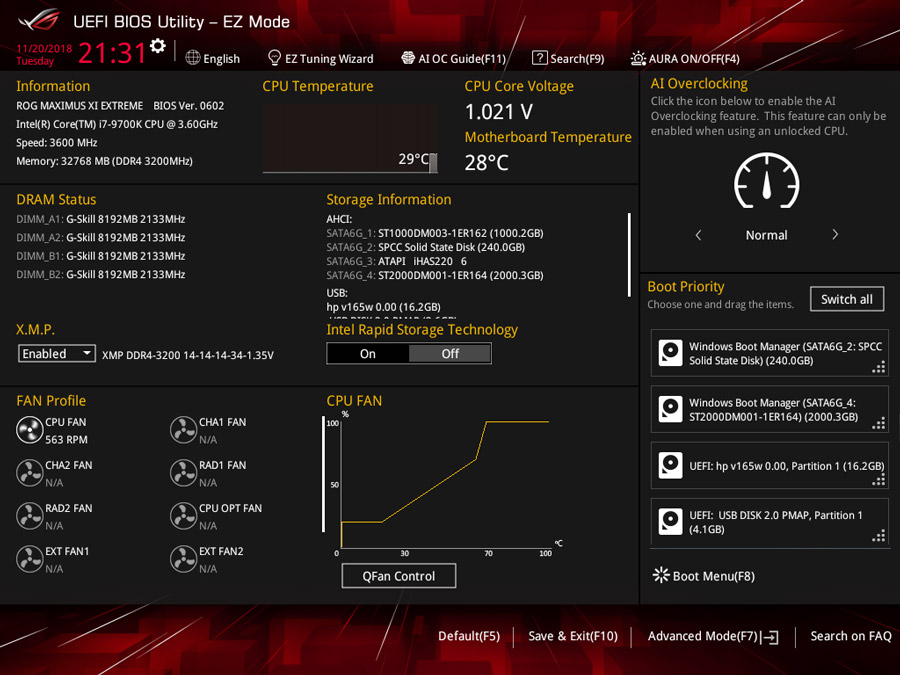This screenshot has height=675, width=900.
Task: Click the 21:31 clock display
Action: [x=112, y=53]
